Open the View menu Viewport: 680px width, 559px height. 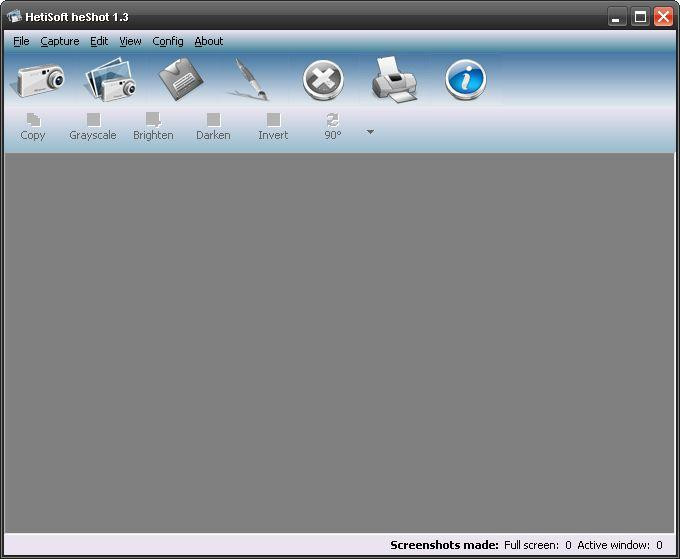point(130,41)
